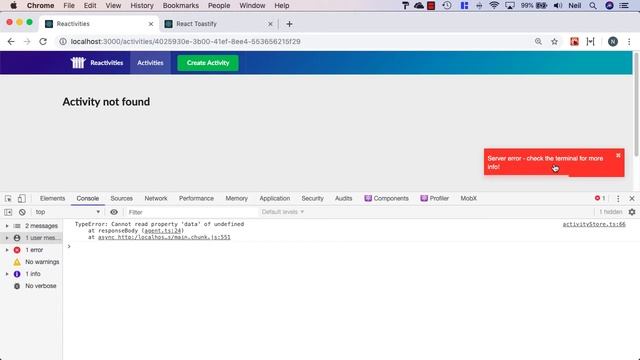The width and height of the screenshot is (640, 360).
Task: Click the Create Activity button
Action: click(x=208, y=63)
